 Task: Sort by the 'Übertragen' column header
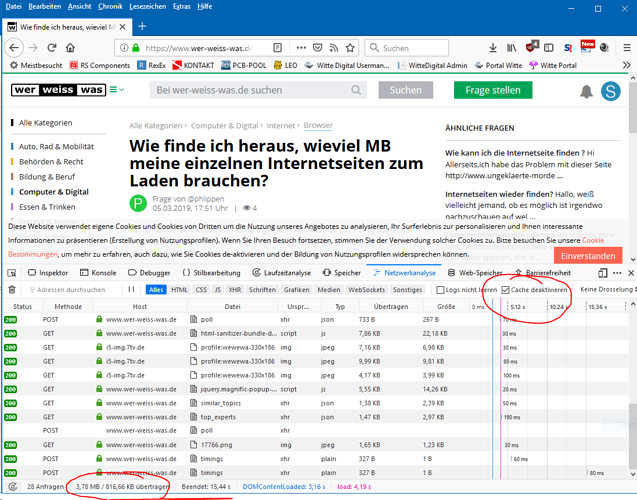coord(390,306)
